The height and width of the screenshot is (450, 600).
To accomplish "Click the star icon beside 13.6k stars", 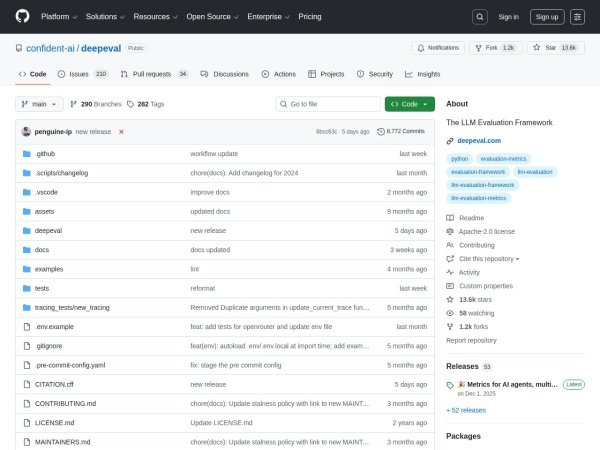I will [450, 300].
